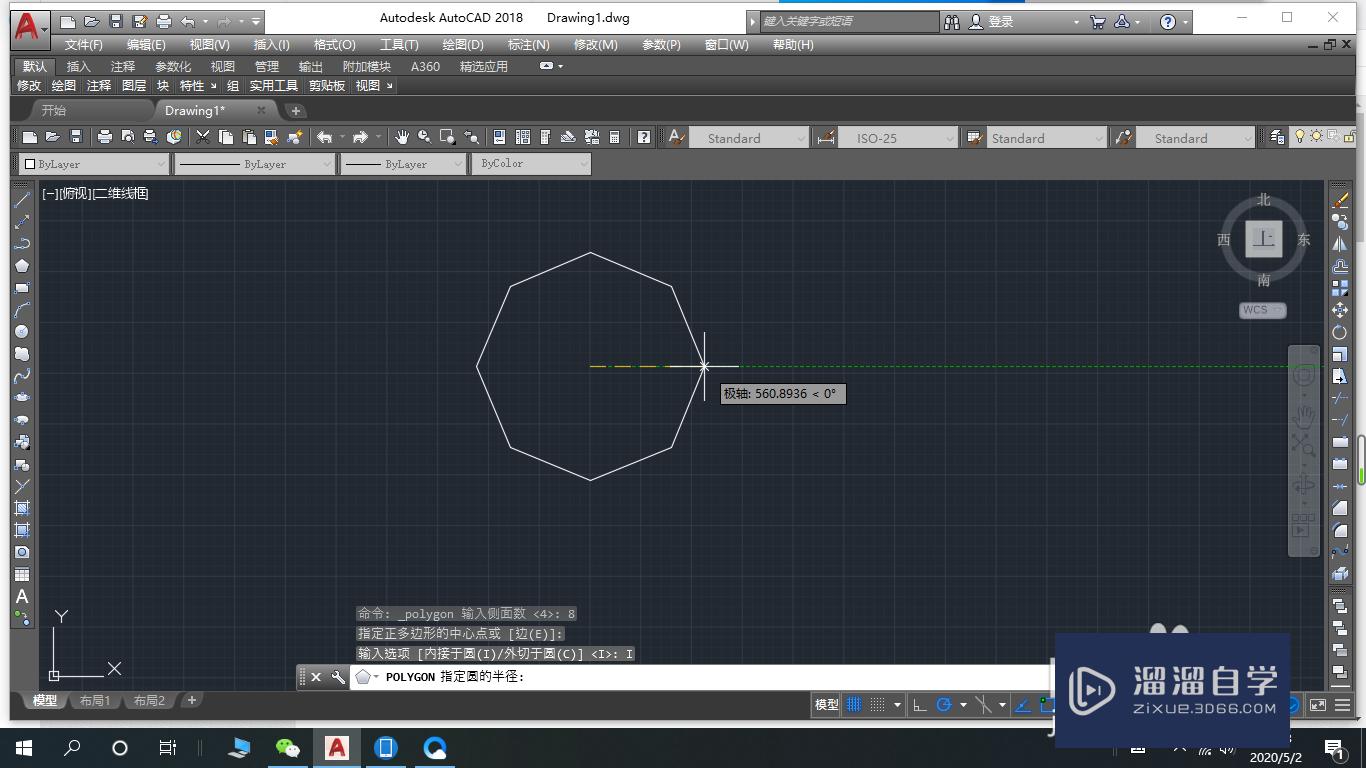Toggle snap mode in status bar
This screenshot has width=1366, height=768.
[x=877, y=705]
